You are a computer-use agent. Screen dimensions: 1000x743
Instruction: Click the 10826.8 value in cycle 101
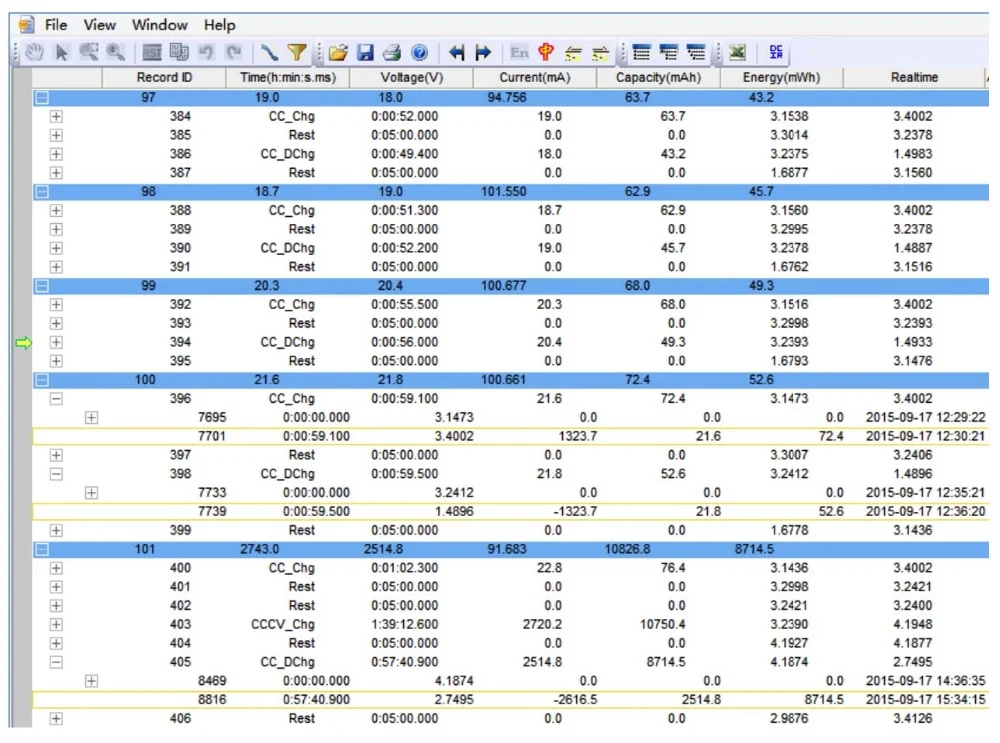[628, 549]
